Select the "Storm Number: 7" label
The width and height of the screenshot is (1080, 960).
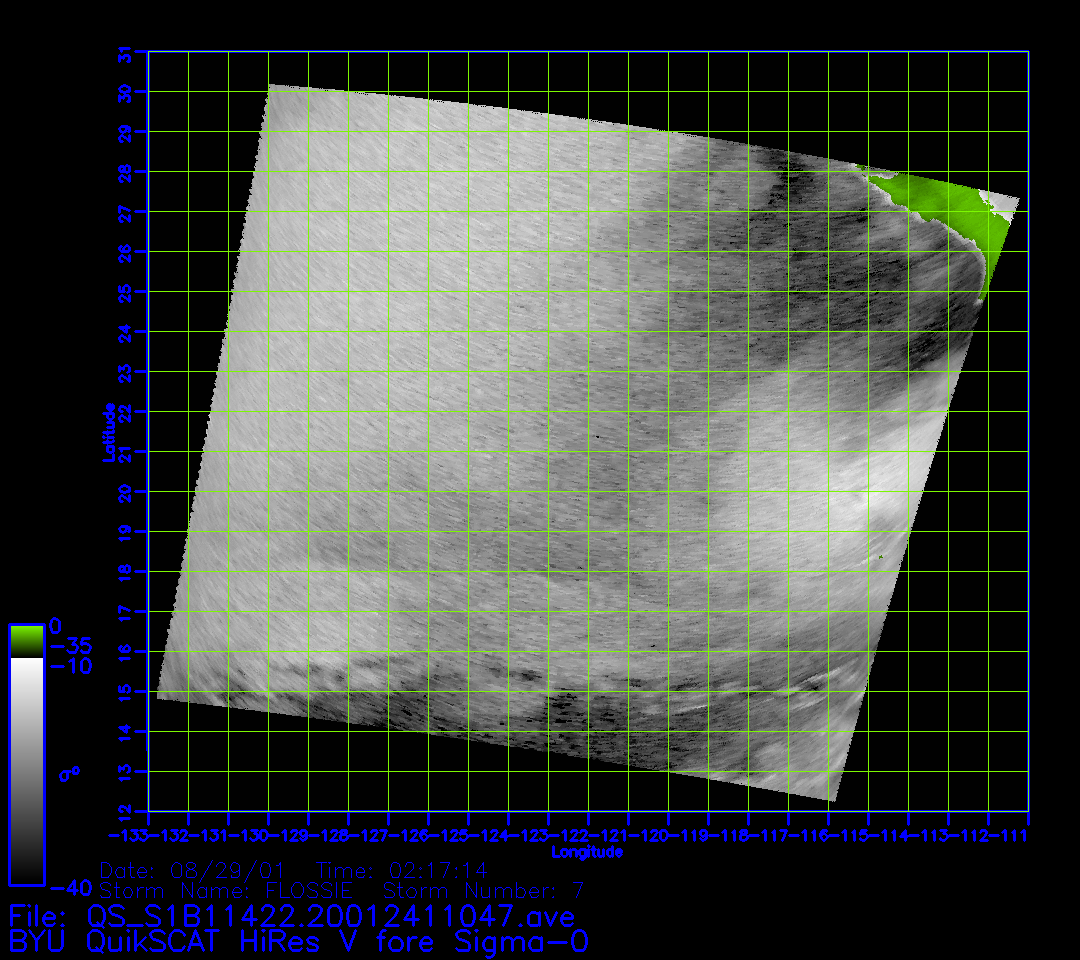pos(484,890)
